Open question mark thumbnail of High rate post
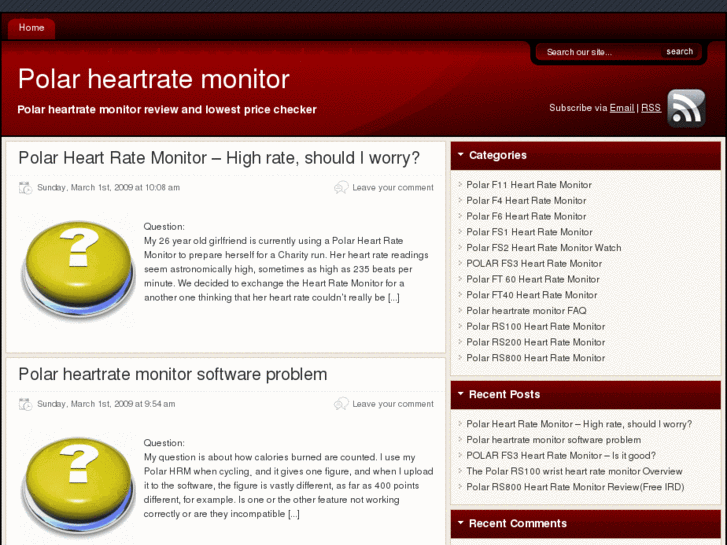727x545 pixels. [x=78, y=269]
